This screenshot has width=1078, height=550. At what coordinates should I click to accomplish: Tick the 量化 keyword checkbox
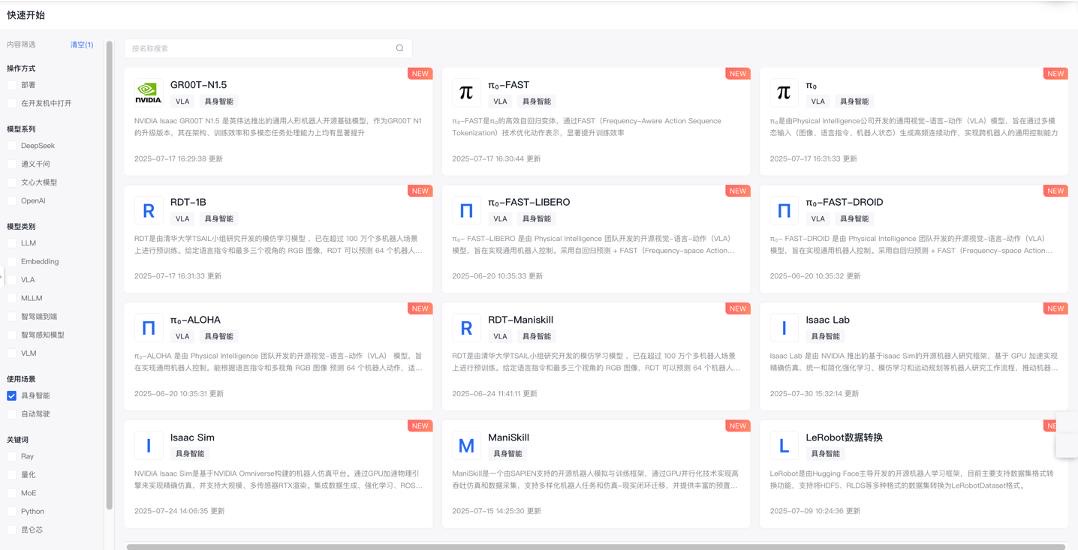point(12,475)
